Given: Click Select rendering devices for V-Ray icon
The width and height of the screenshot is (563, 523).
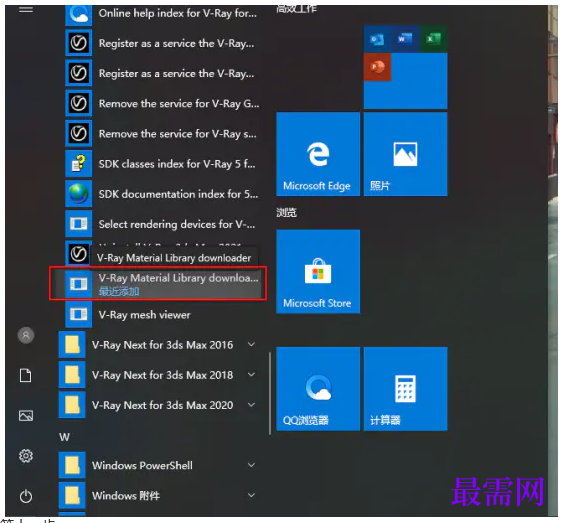Looking at the screenshot, I should click(79, 224).
